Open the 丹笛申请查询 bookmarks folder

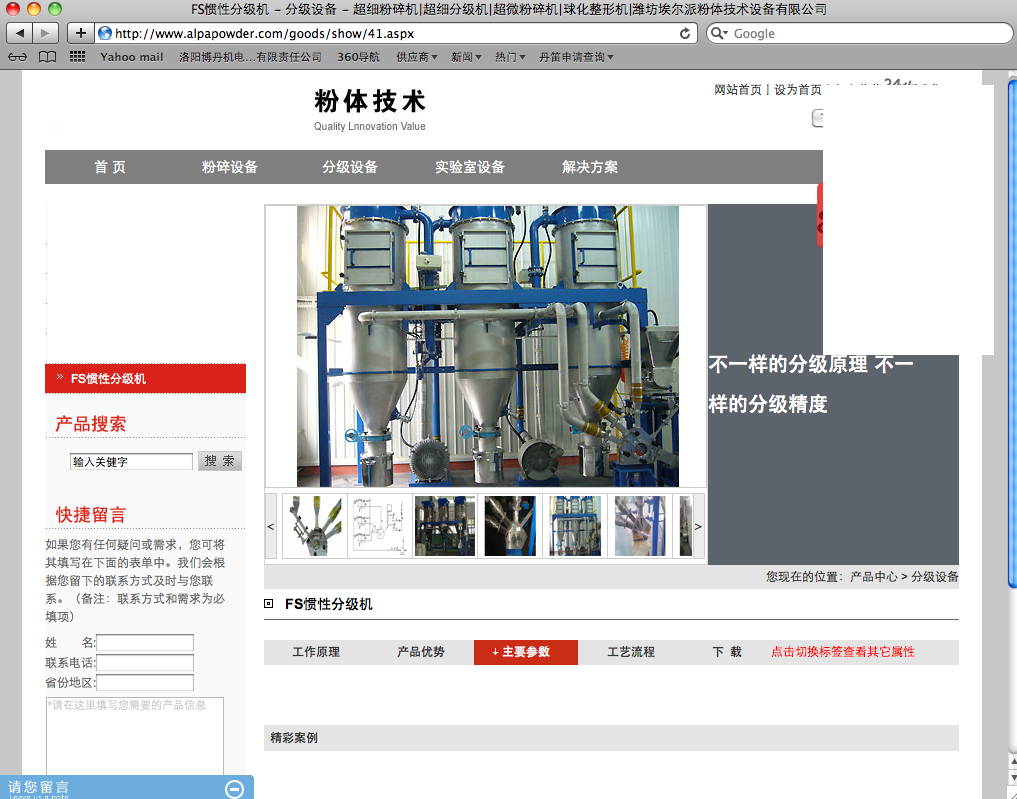(x=576, y=57)
